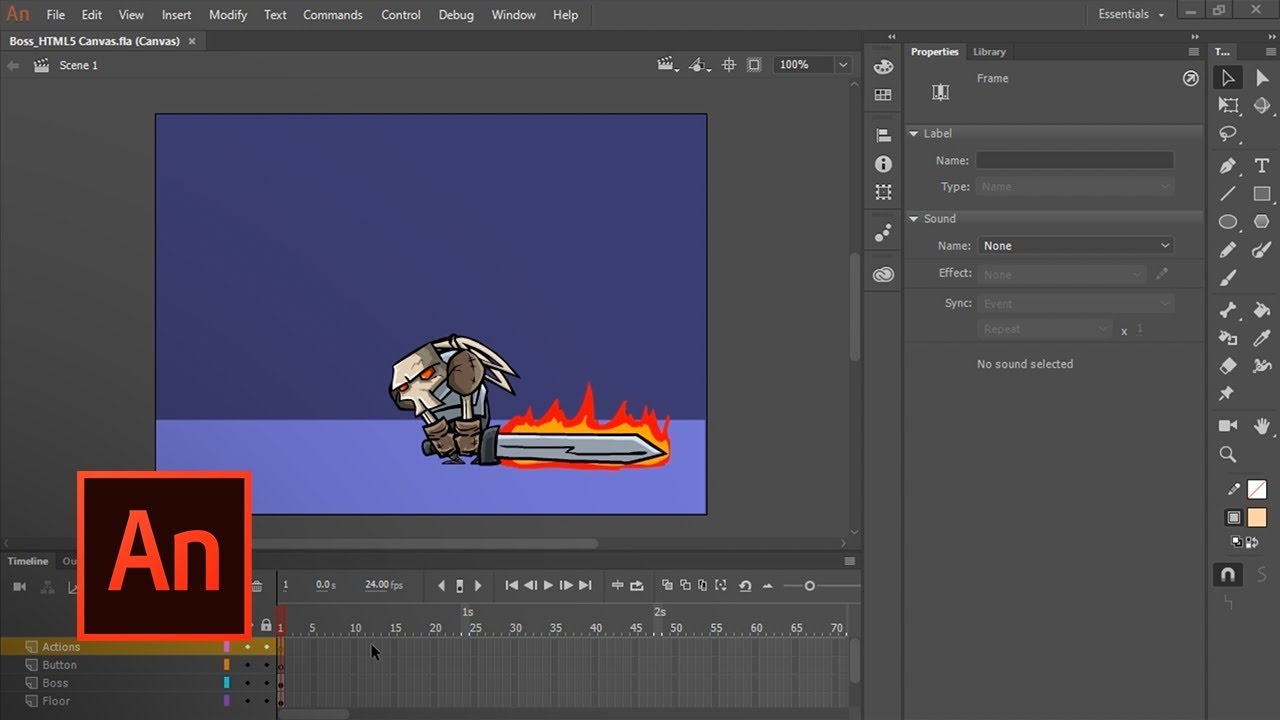
Task: Select the Camera tool
Action: (x=1228, y=425)
